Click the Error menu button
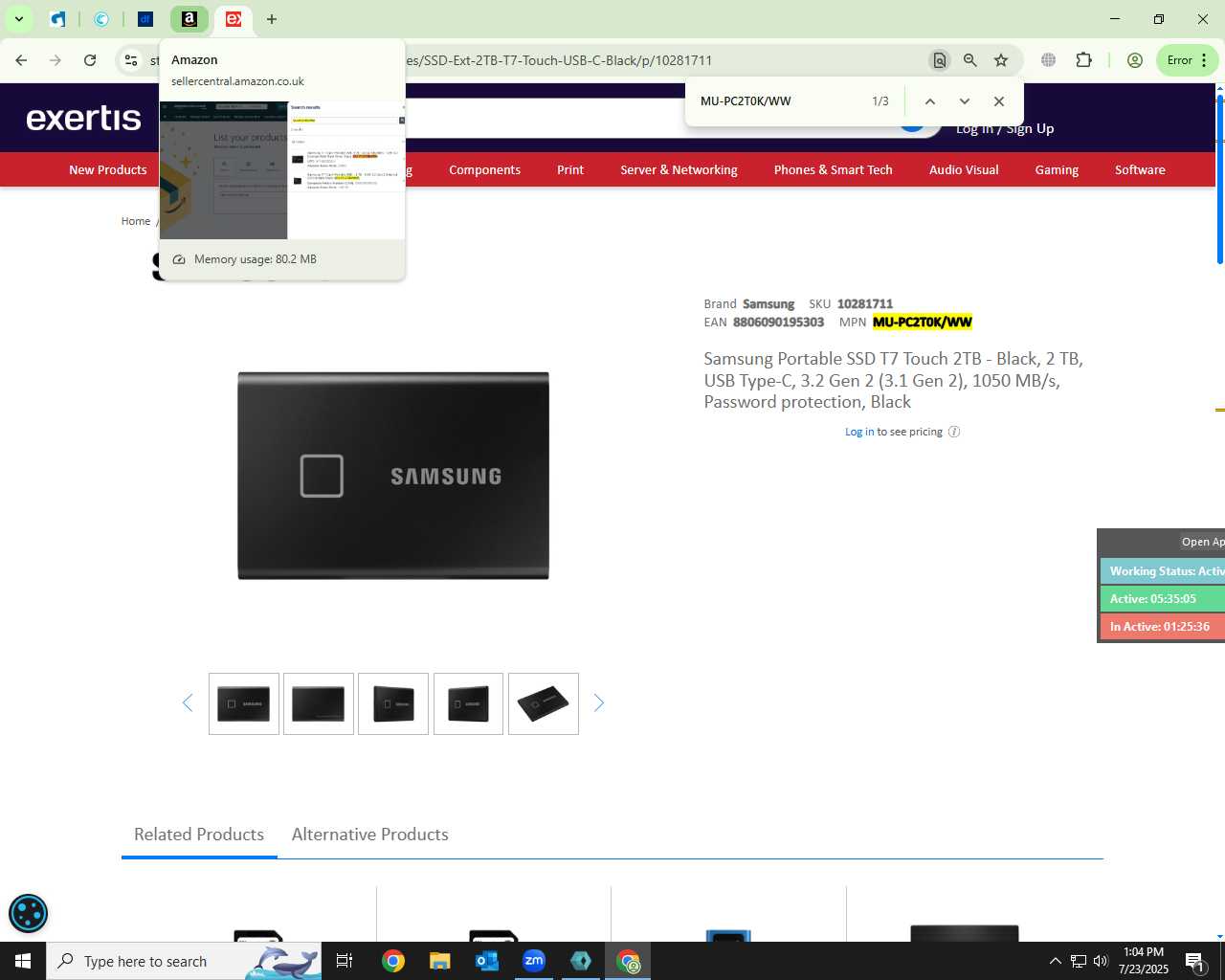The width and height of the screenshot is (1225, 980). point(1187,60)
